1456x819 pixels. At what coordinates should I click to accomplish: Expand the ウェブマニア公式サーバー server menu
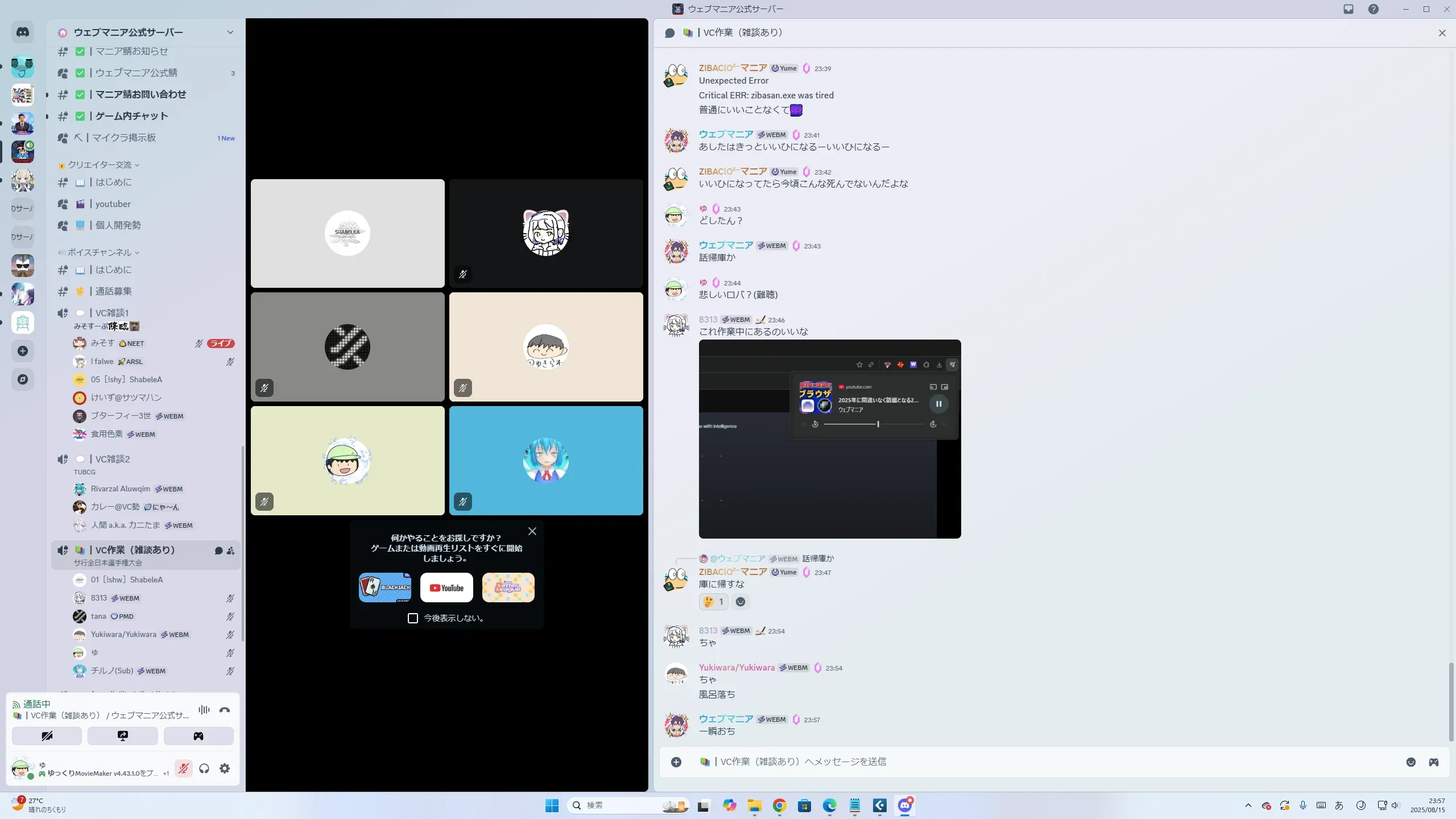(230, 32)
